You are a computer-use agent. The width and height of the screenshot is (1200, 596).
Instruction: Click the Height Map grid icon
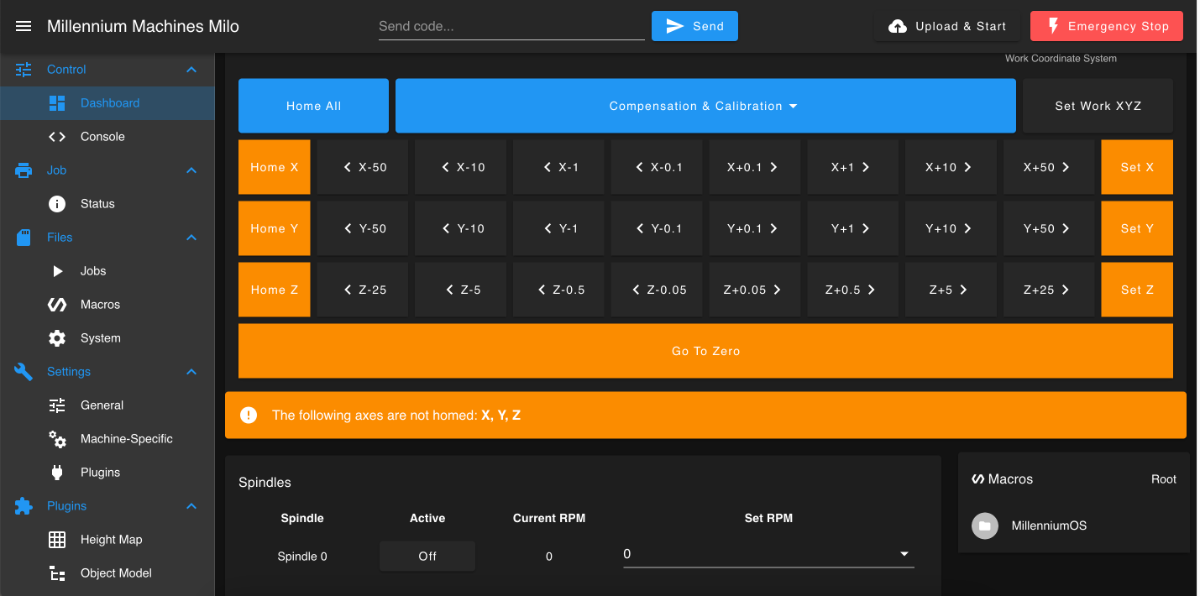(57, 539)
